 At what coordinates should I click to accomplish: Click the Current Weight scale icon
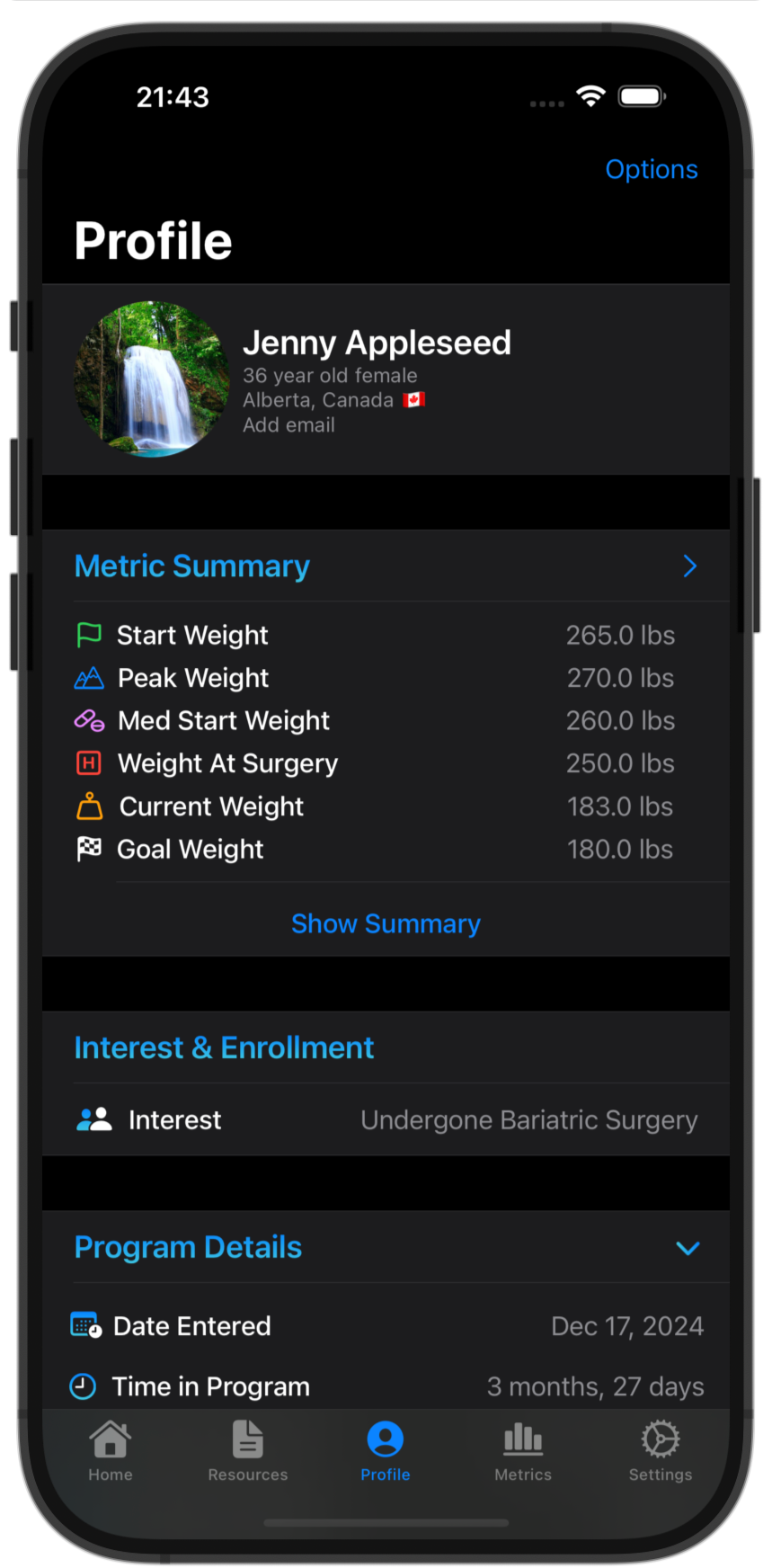tap(89, 806)
